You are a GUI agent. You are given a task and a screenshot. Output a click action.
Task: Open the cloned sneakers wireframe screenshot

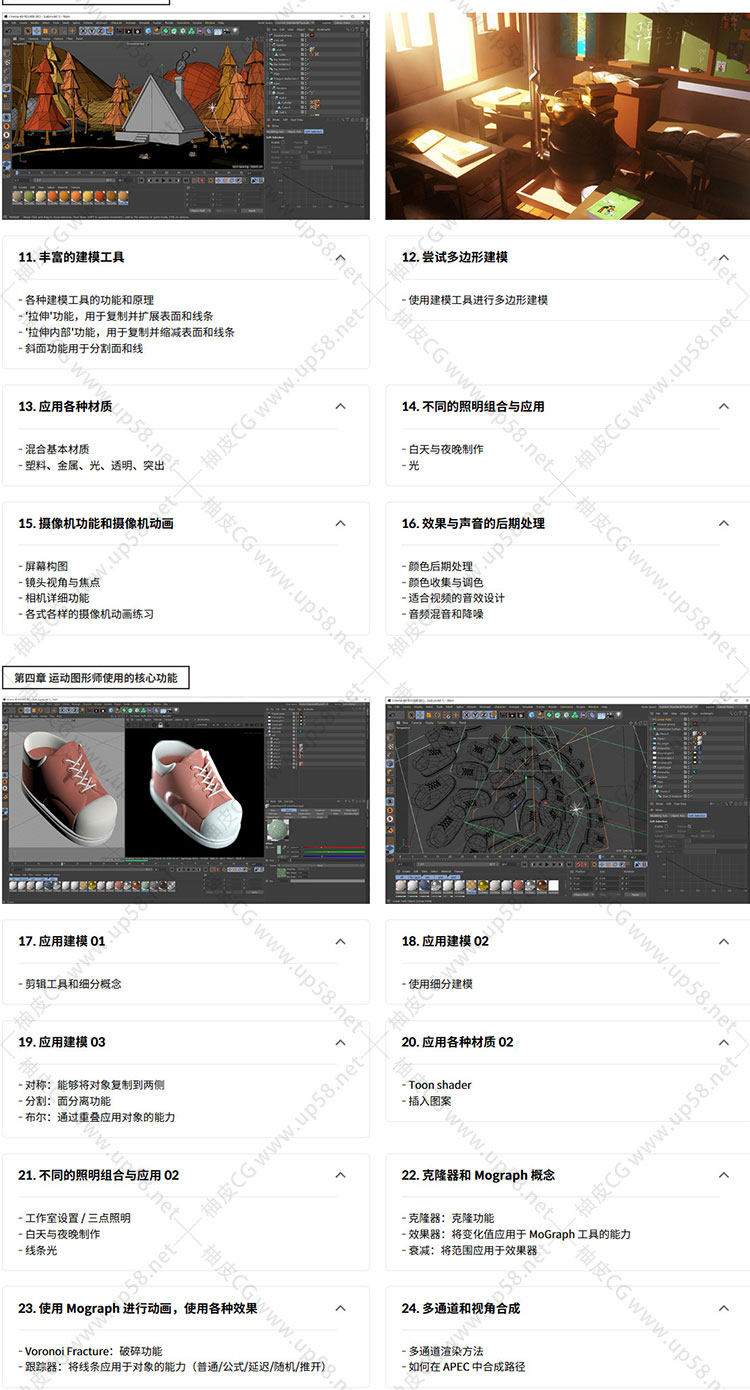click(568, 800)
